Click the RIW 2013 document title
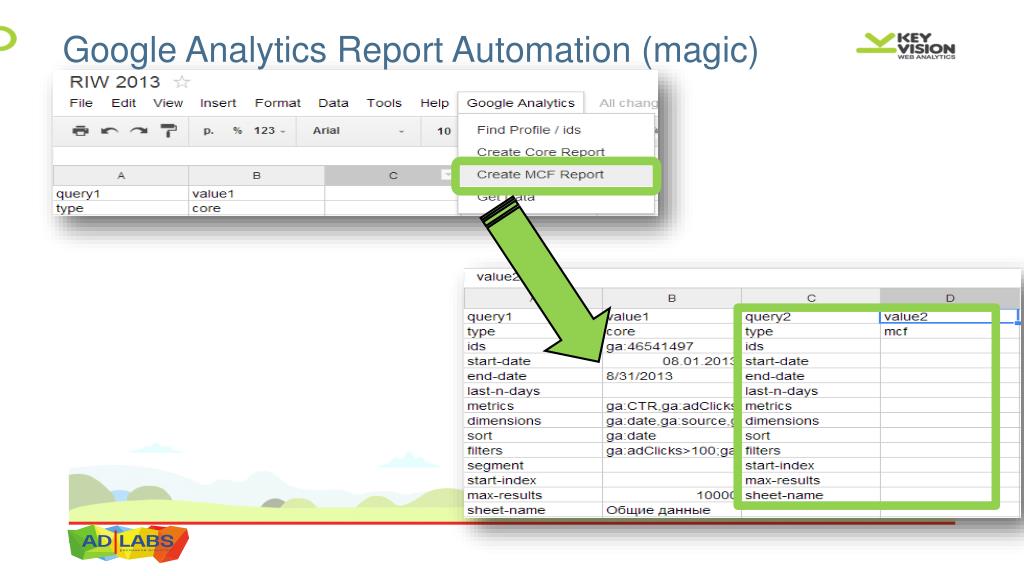 pyautogui.click(x=115, y=82)
